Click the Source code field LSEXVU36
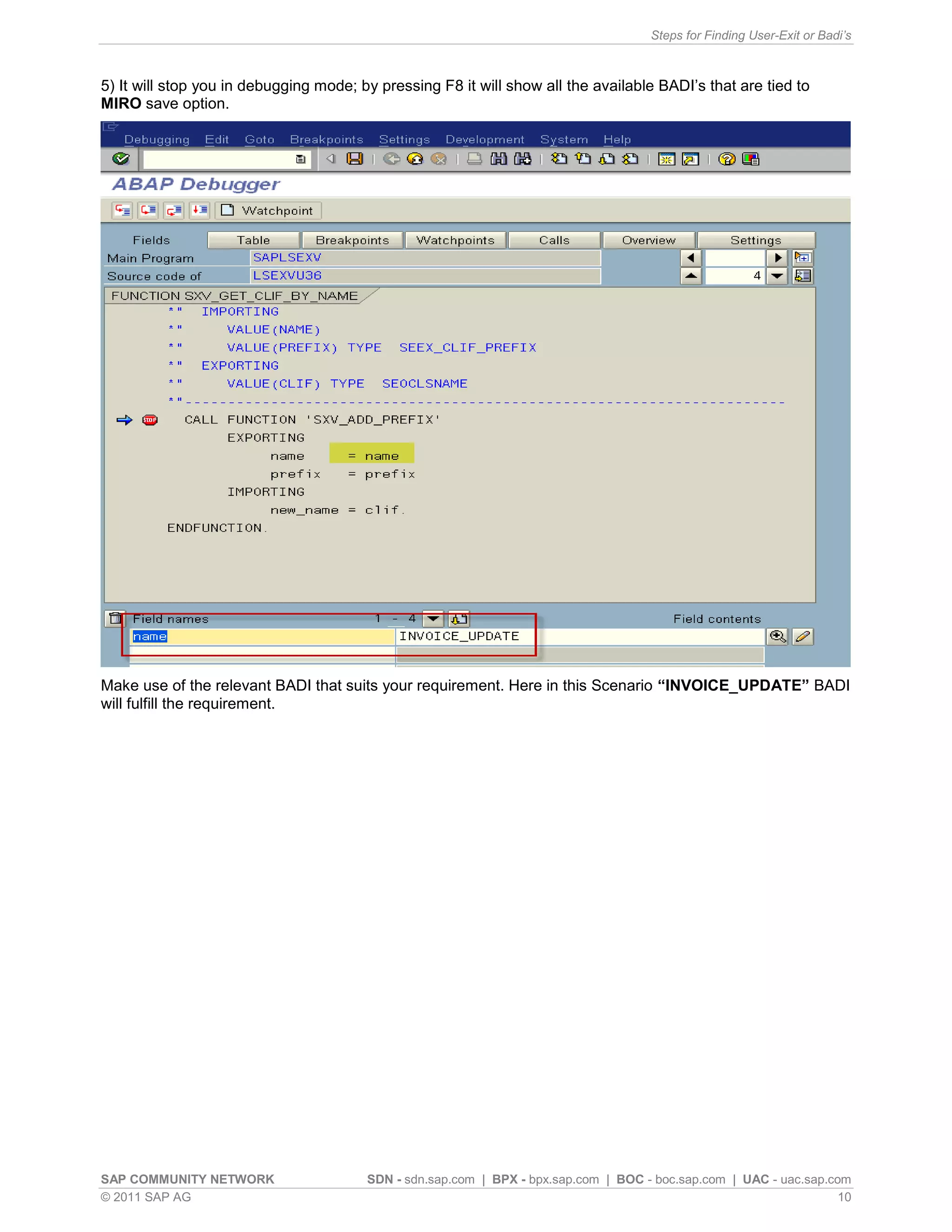The image size is (952, 1232). (425, 276)
